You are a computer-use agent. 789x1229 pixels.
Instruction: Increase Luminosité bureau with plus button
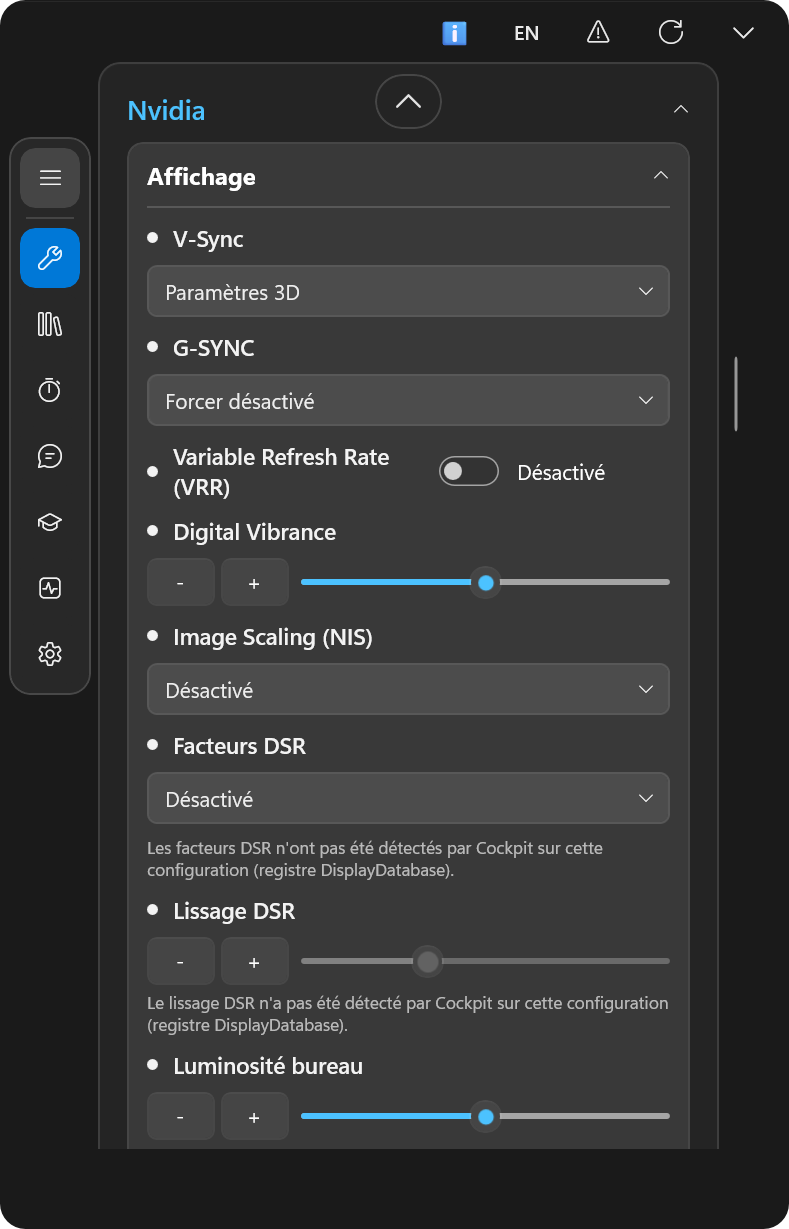pos(255,1116)
